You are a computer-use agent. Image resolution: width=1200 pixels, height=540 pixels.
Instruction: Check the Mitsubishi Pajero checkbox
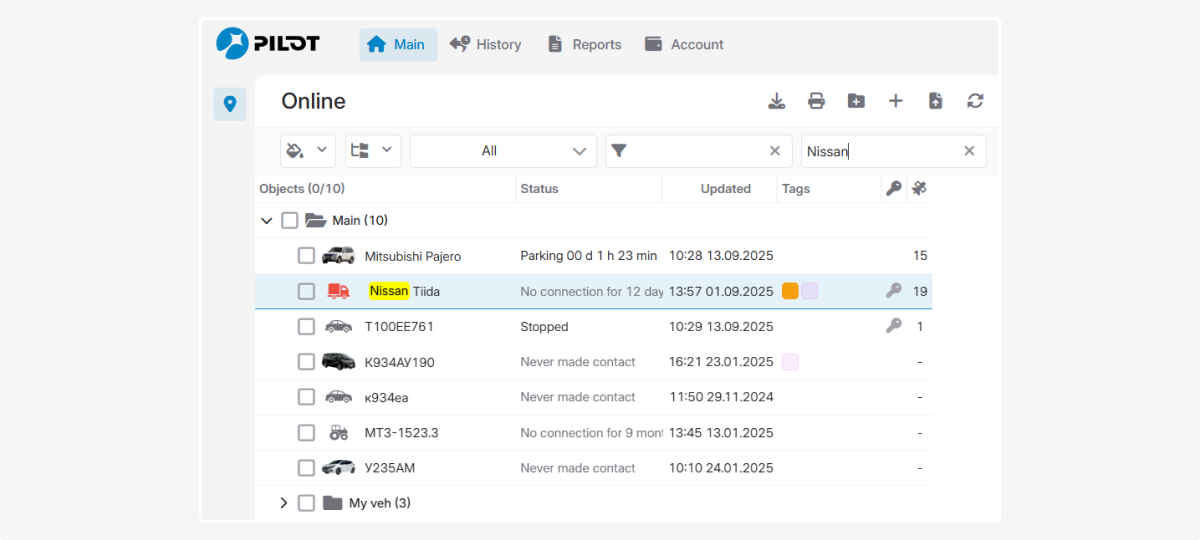pyautogui.click(x=306, y=256)
